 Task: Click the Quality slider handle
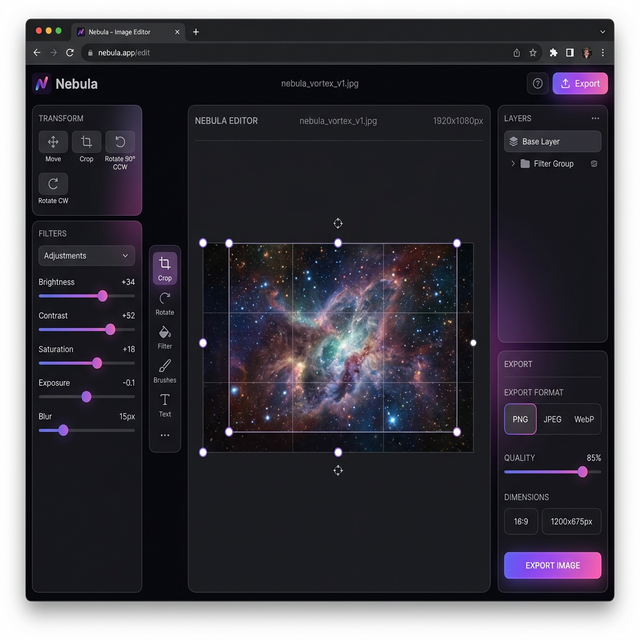tap(582, 472)
